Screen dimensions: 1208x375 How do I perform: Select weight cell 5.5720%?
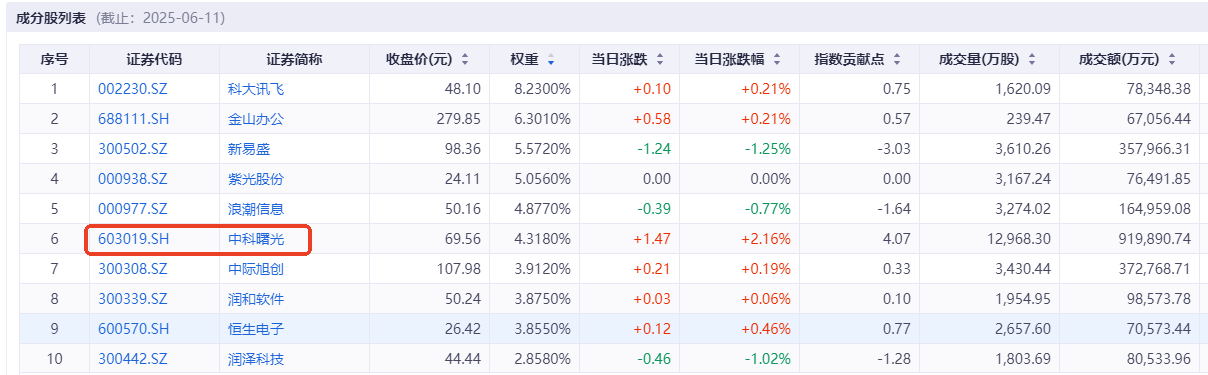click(542, 149)
